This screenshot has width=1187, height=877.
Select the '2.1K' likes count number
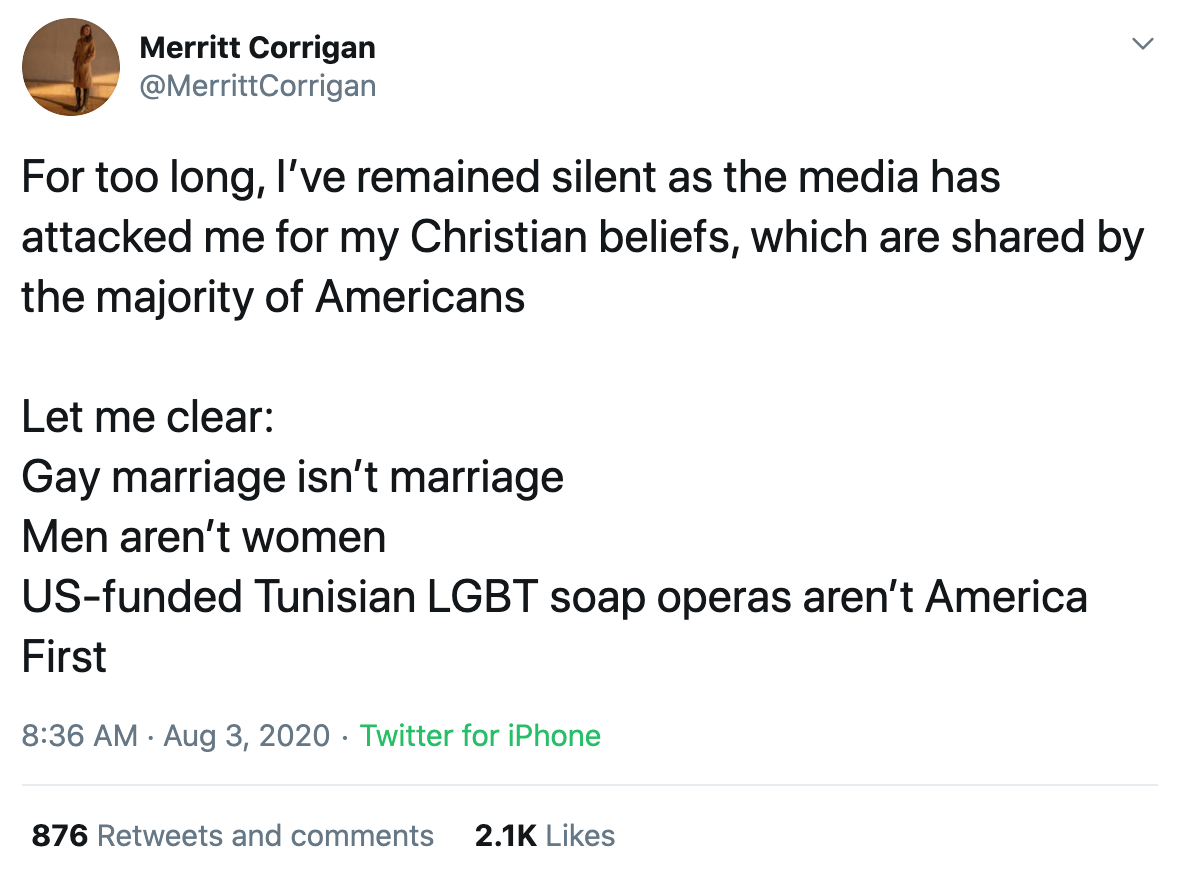pos(506,835)
